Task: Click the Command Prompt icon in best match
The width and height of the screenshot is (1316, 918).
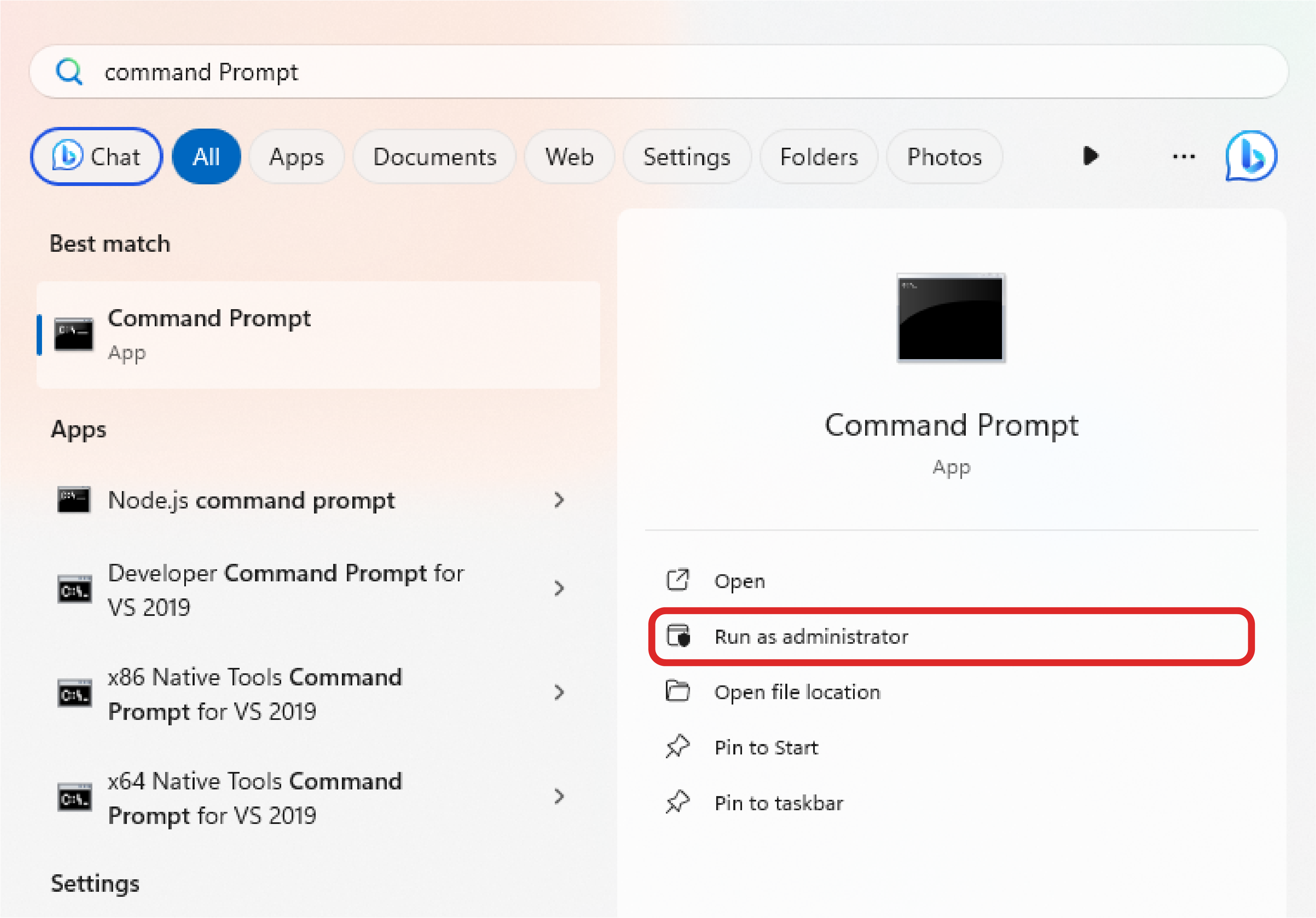Action: tap(73, 334)
